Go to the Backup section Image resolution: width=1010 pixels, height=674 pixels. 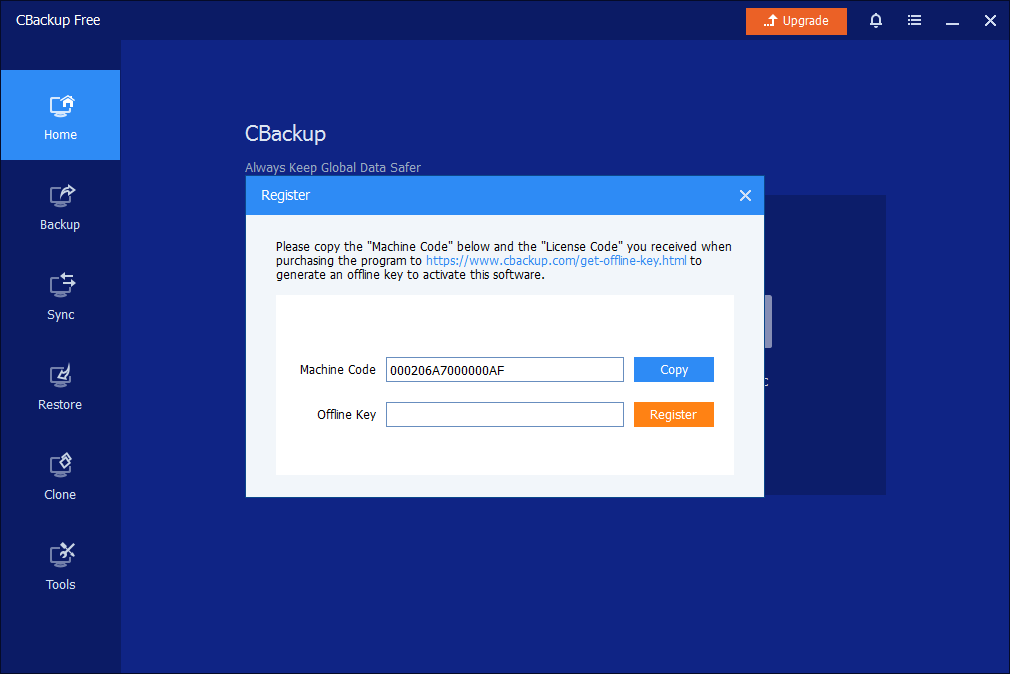(60, 206)
